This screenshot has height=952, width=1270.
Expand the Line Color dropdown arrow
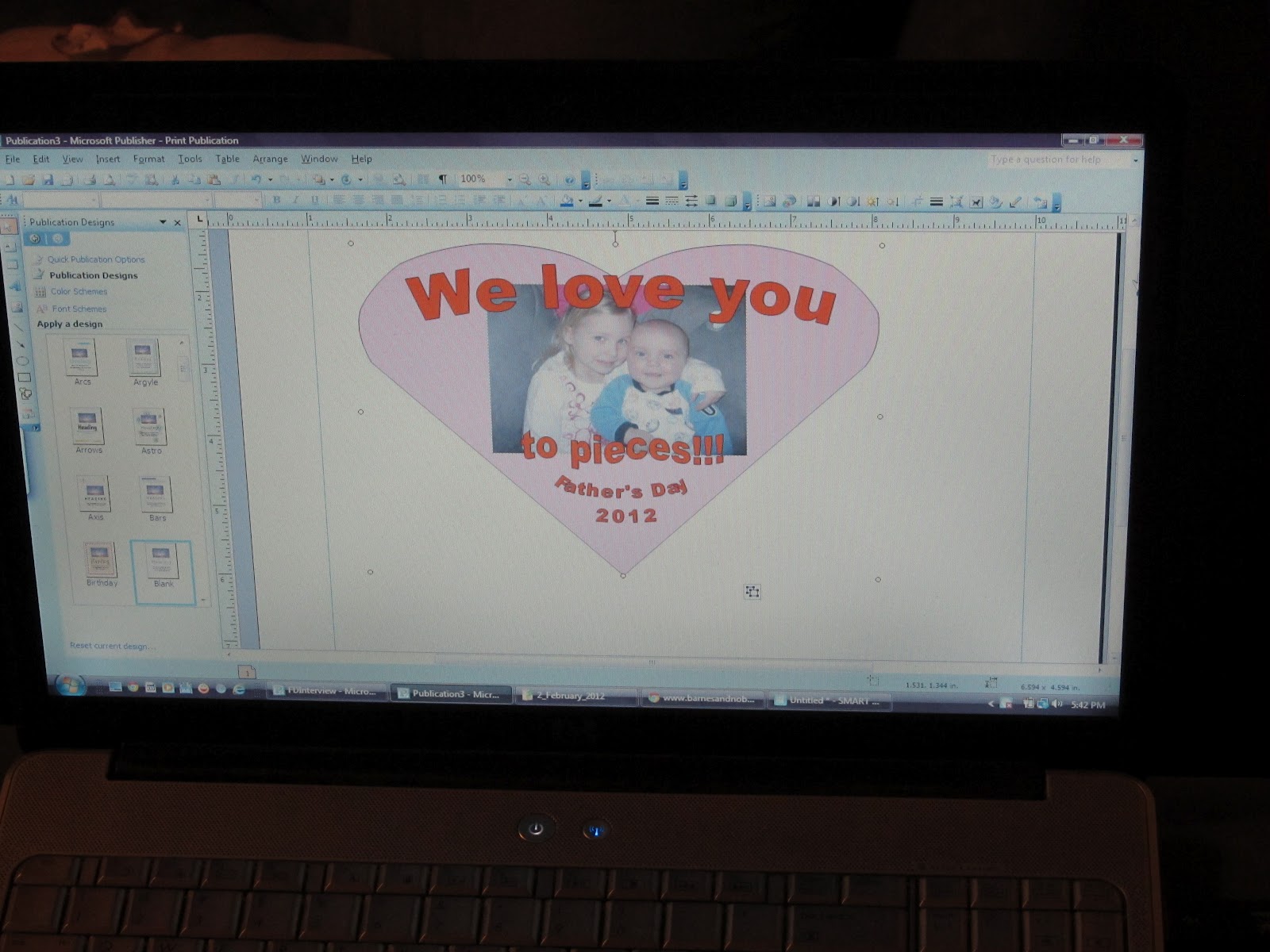[x=609, y=201]
